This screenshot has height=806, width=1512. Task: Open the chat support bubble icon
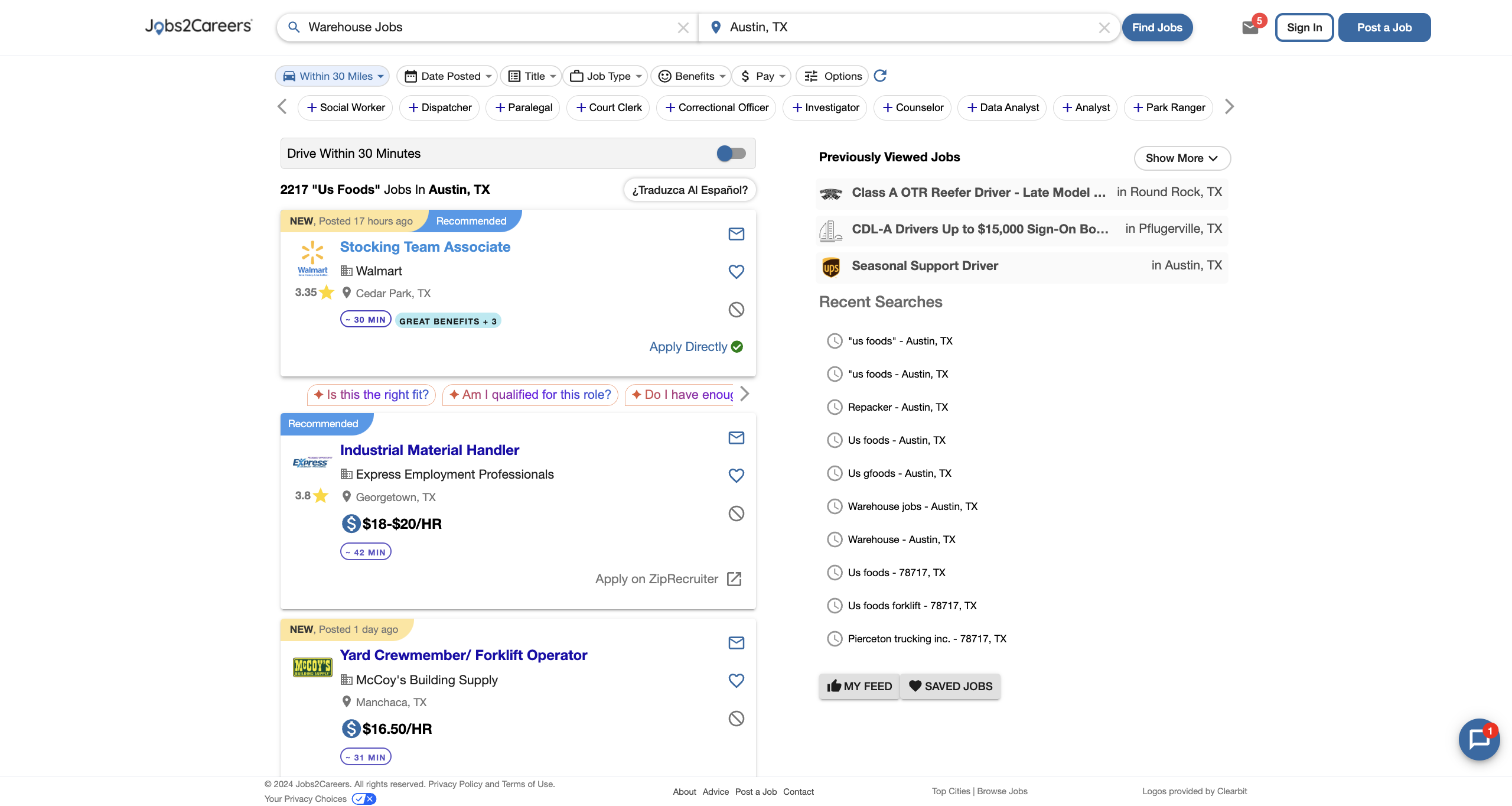point(1479,739)
